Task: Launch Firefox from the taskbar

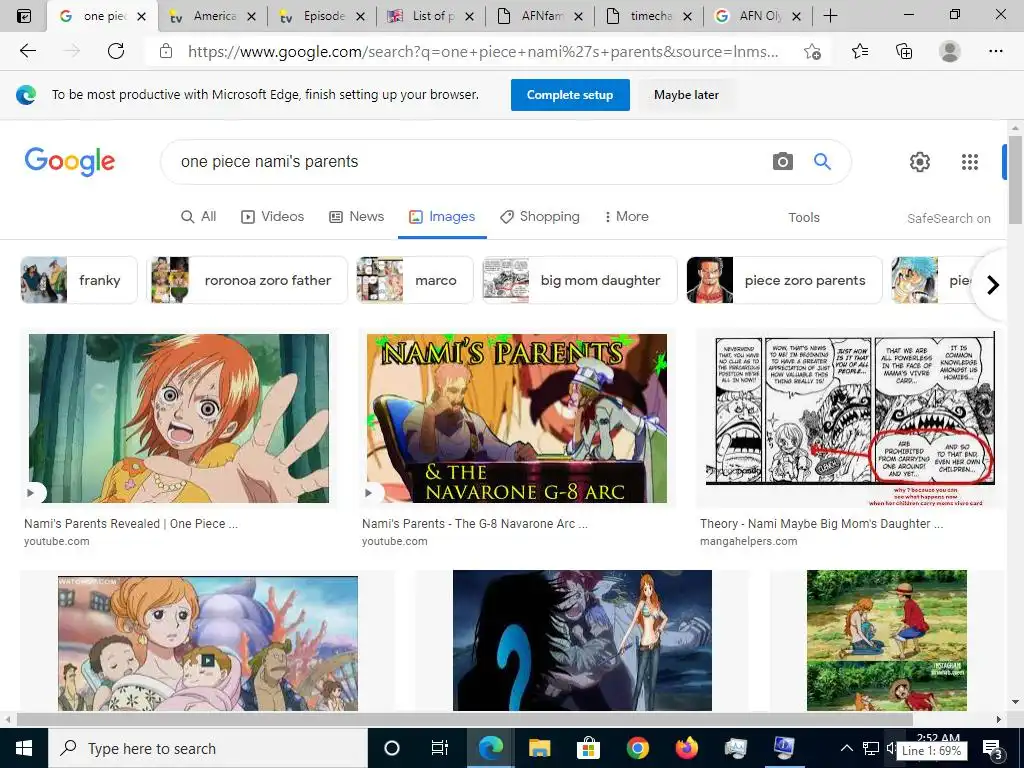Action: click(x=686, y=748)
